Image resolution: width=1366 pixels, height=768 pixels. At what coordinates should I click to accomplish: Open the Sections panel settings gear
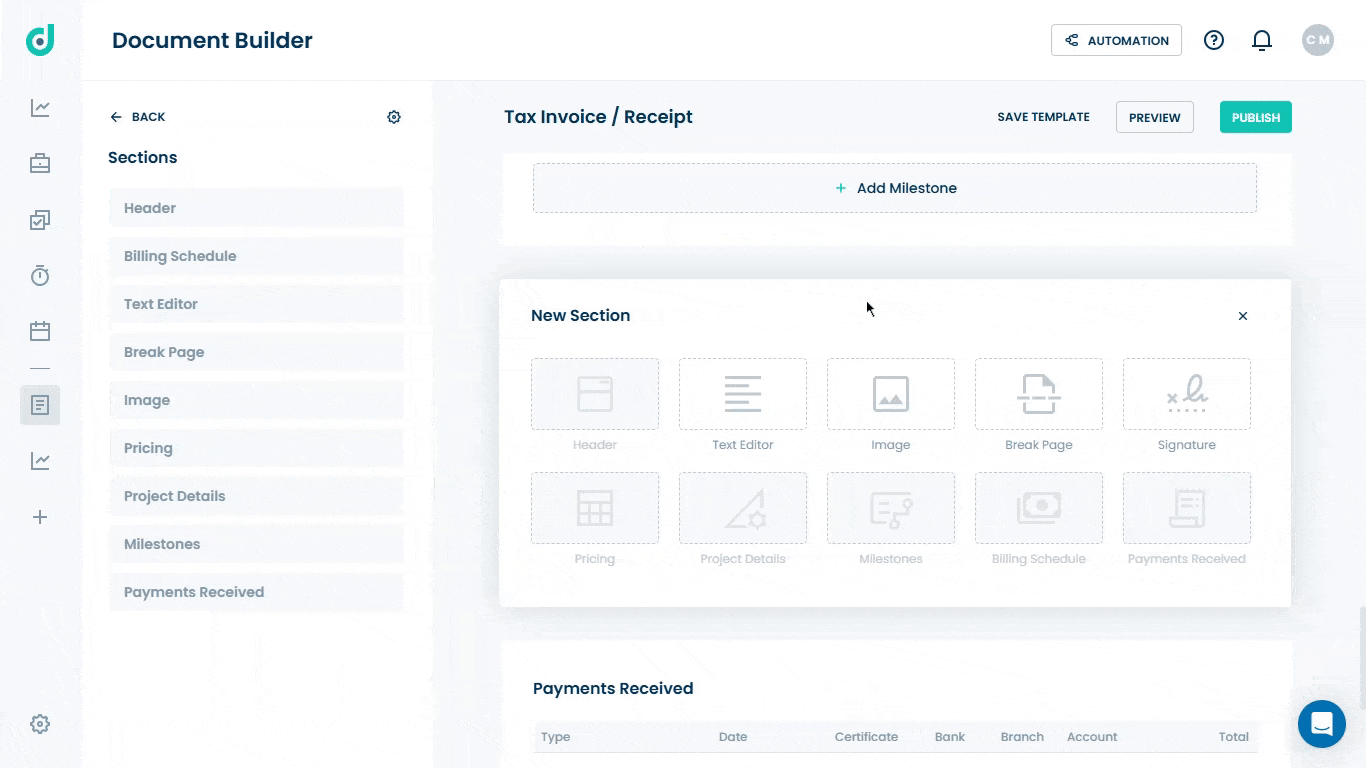coord(394,117)
